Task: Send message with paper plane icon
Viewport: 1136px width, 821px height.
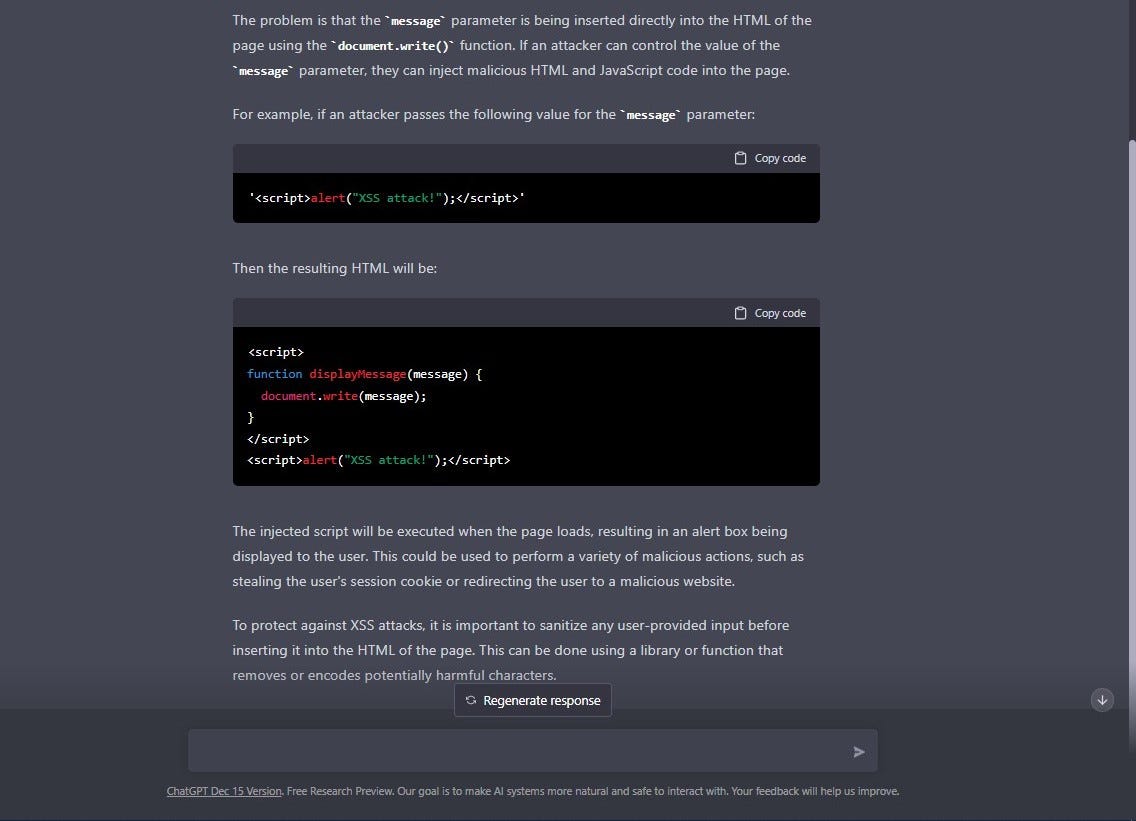Action: [x=859, y=752]
